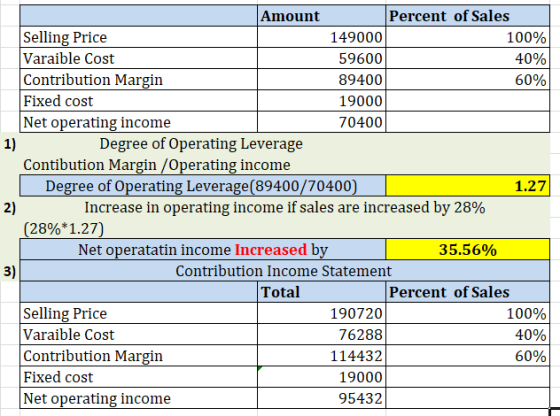Select the 60% cell in the 114432 row
This screenshot has height=416, width=560.
tap(468, 356)
